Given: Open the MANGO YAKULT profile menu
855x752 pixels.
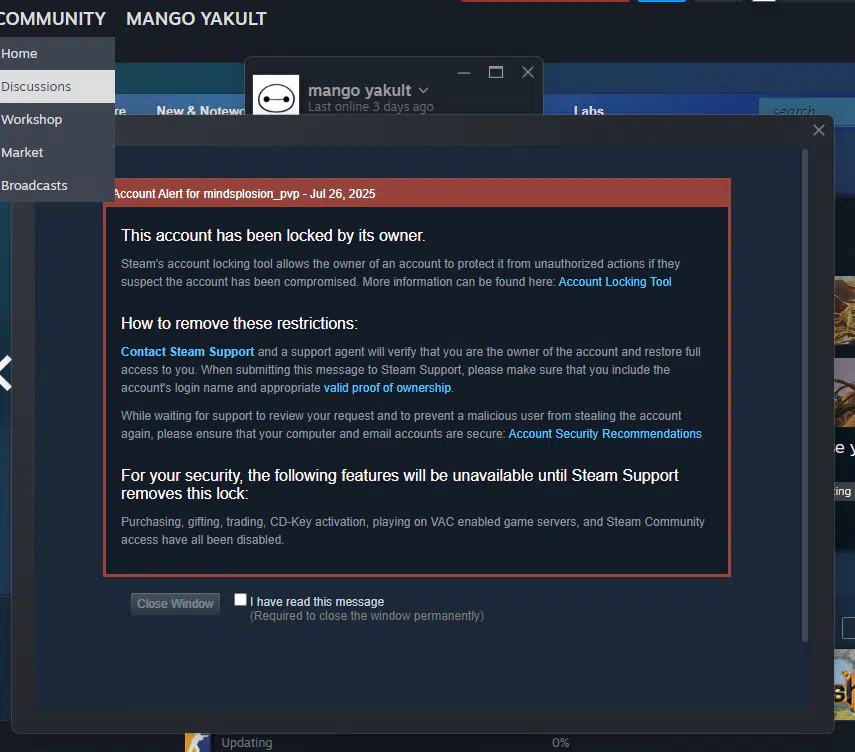Looking at the screenshot, I should (x=196, y=19).
